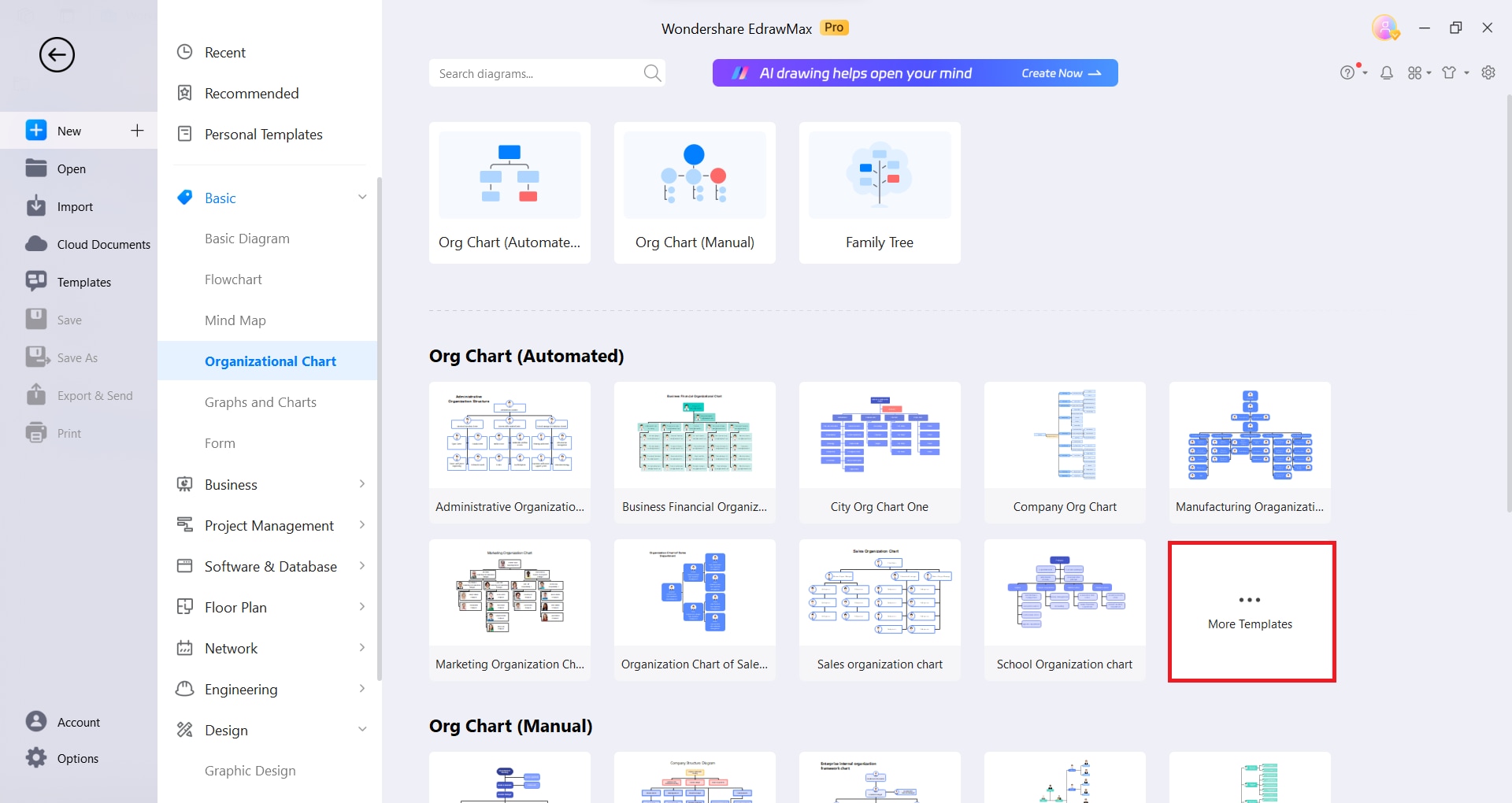
Task: Click the Save disk icon
Action: coord(36,320)
